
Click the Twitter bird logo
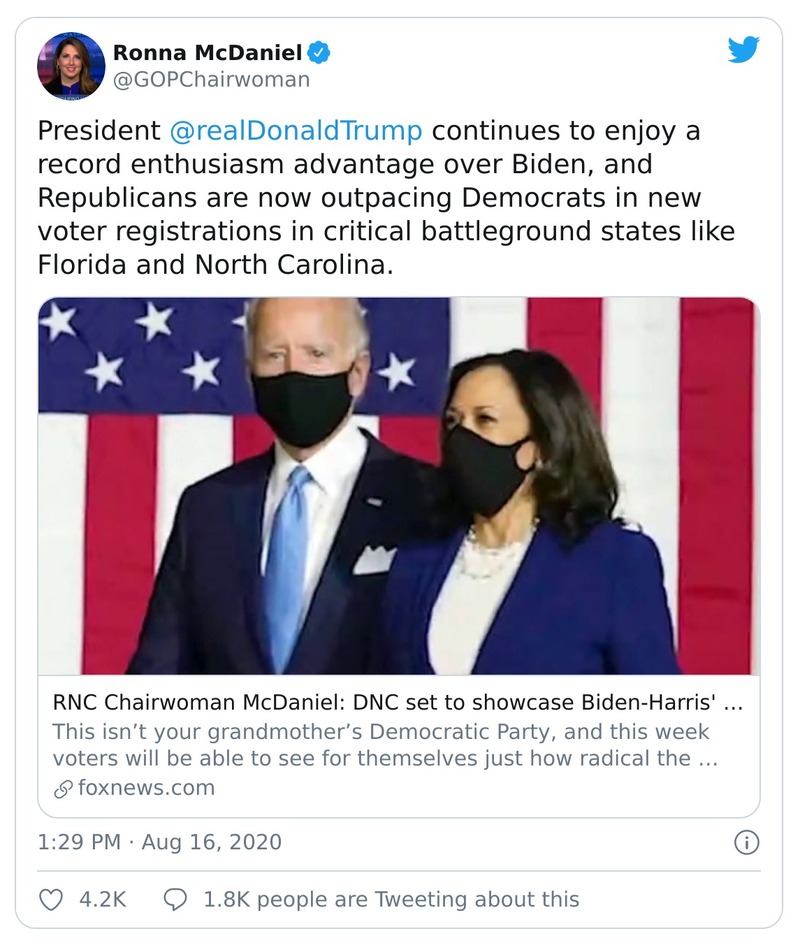pos(743,50)
